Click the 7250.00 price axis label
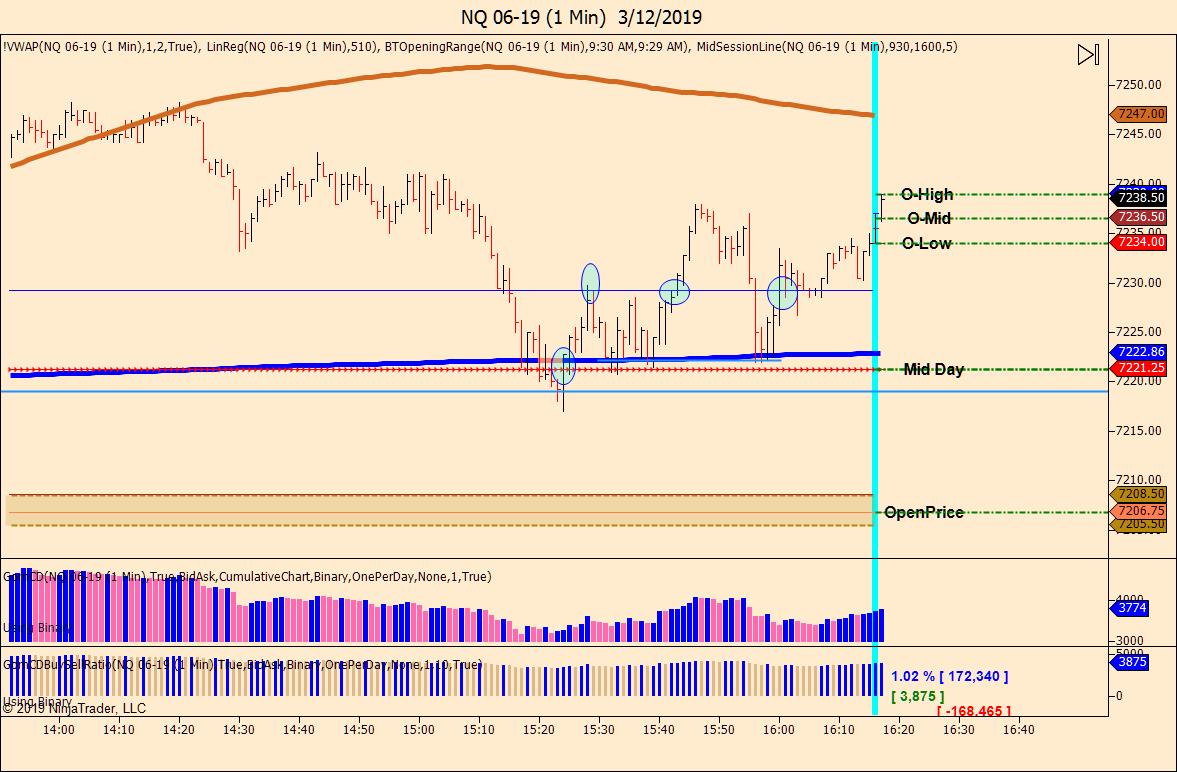Image resolution: width=1177 pixels, height=772 pixels. (x=1139, y=85)
